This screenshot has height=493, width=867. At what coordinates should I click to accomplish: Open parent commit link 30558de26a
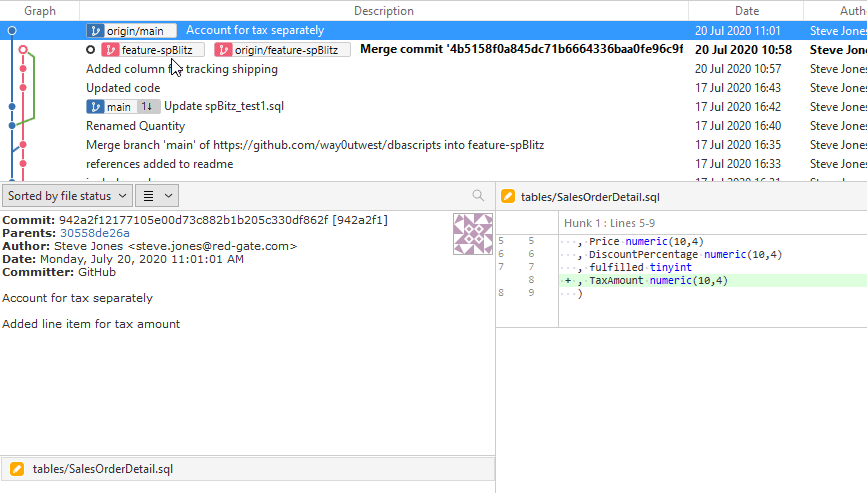click(94, 233)
